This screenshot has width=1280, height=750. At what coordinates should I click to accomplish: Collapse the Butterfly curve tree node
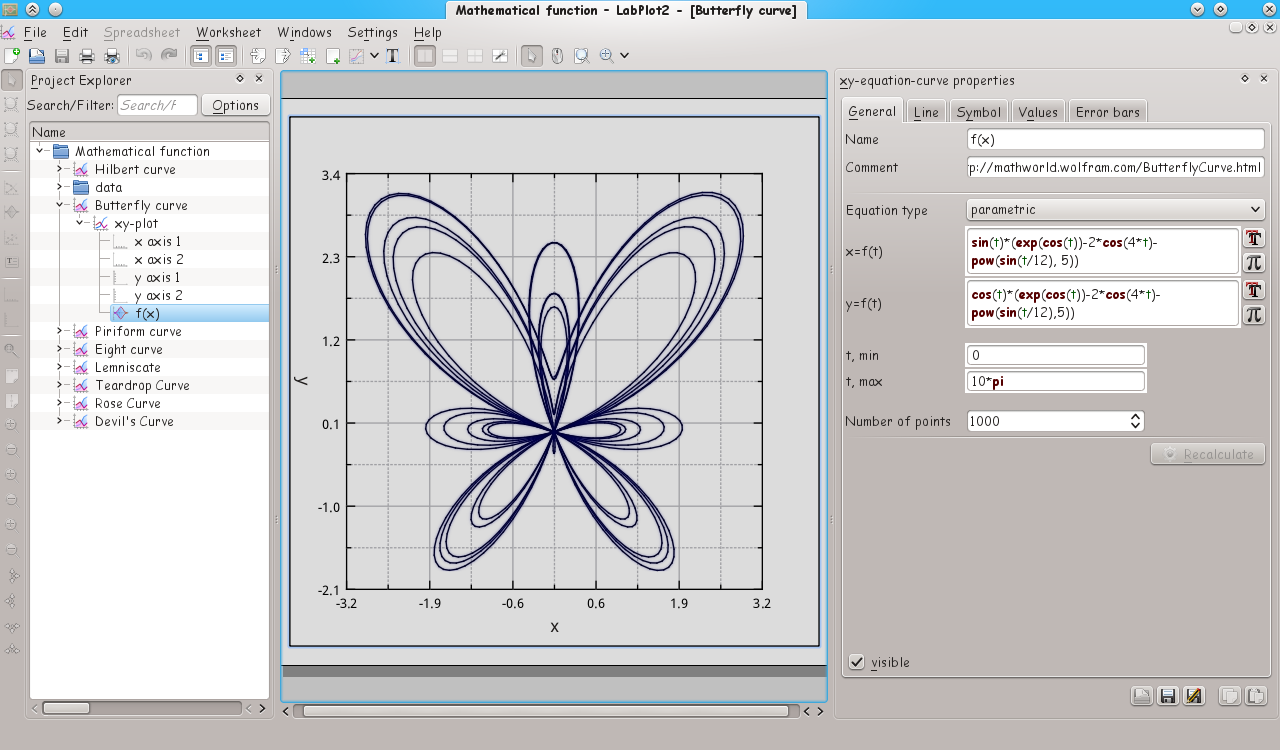click(60, 206)
